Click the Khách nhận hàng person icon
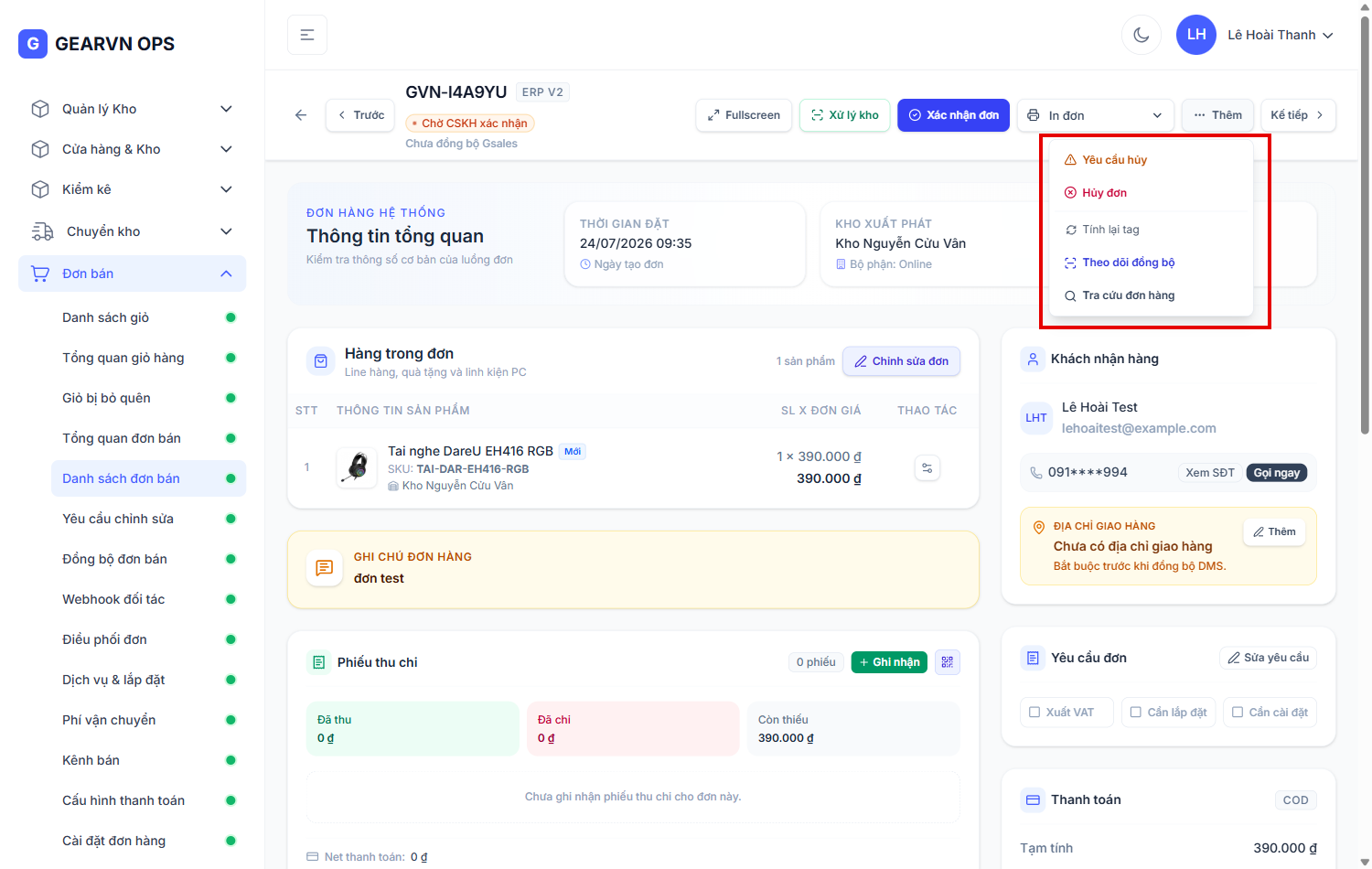 point(1033,359)
